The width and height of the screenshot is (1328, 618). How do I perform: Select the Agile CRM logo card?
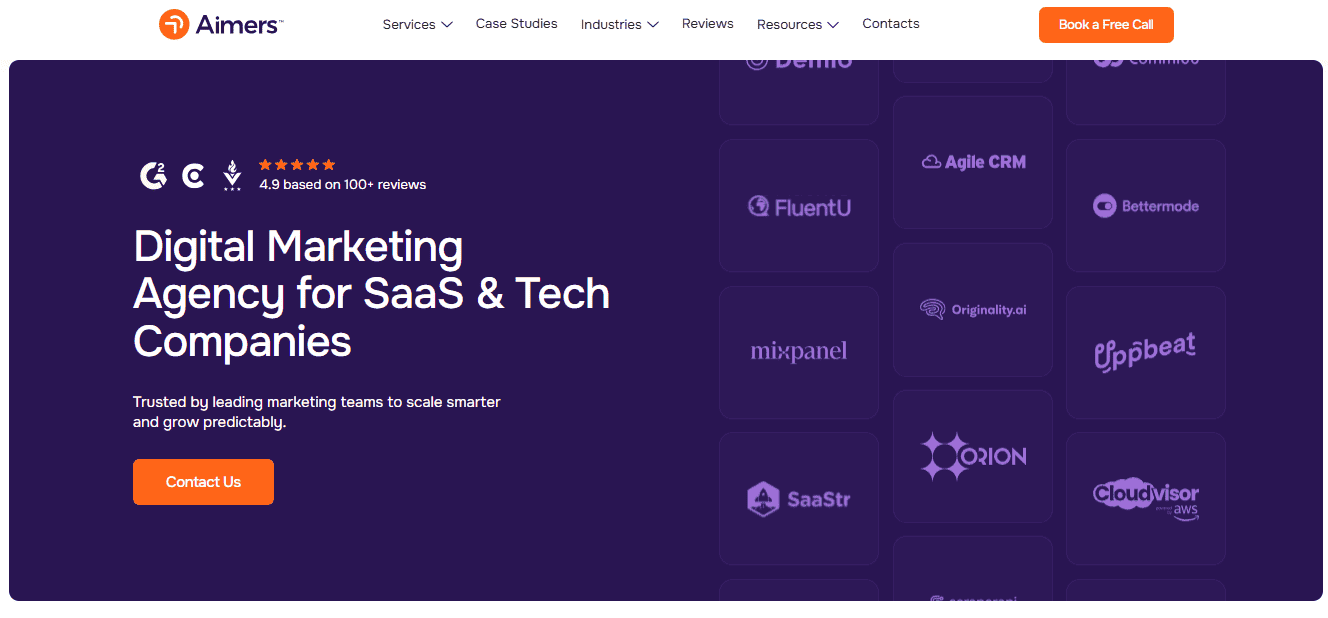pos(973,162)
